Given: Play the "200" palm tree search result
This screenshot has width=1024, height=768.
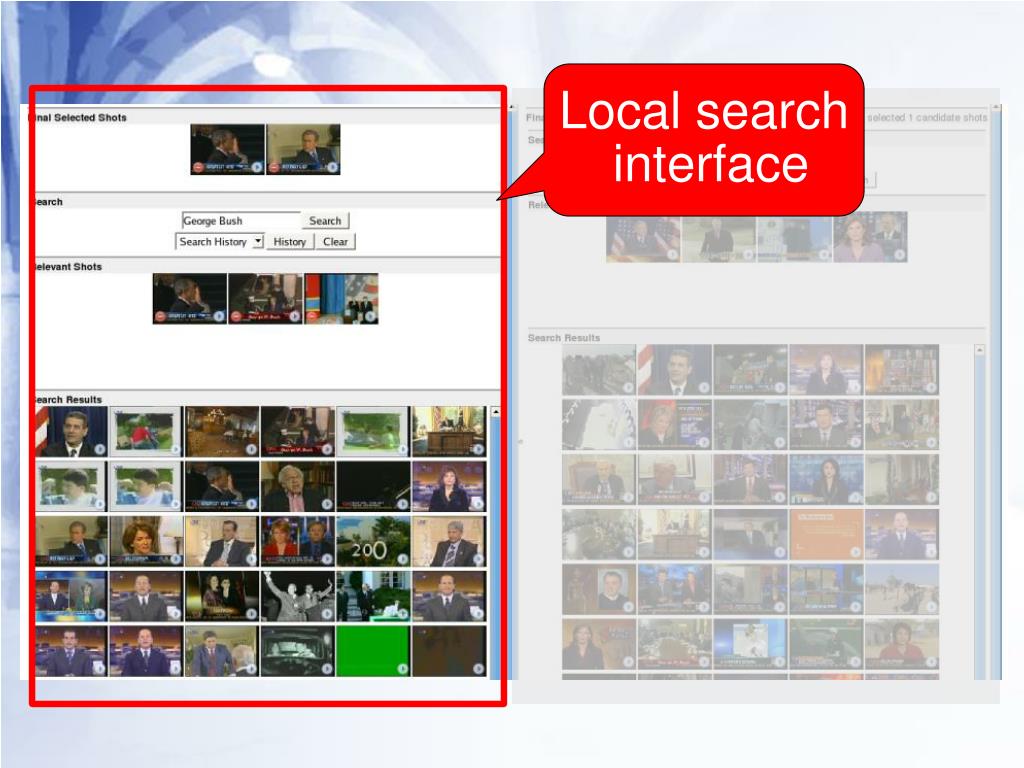Looking at the screenshot, I should point(402,559).
